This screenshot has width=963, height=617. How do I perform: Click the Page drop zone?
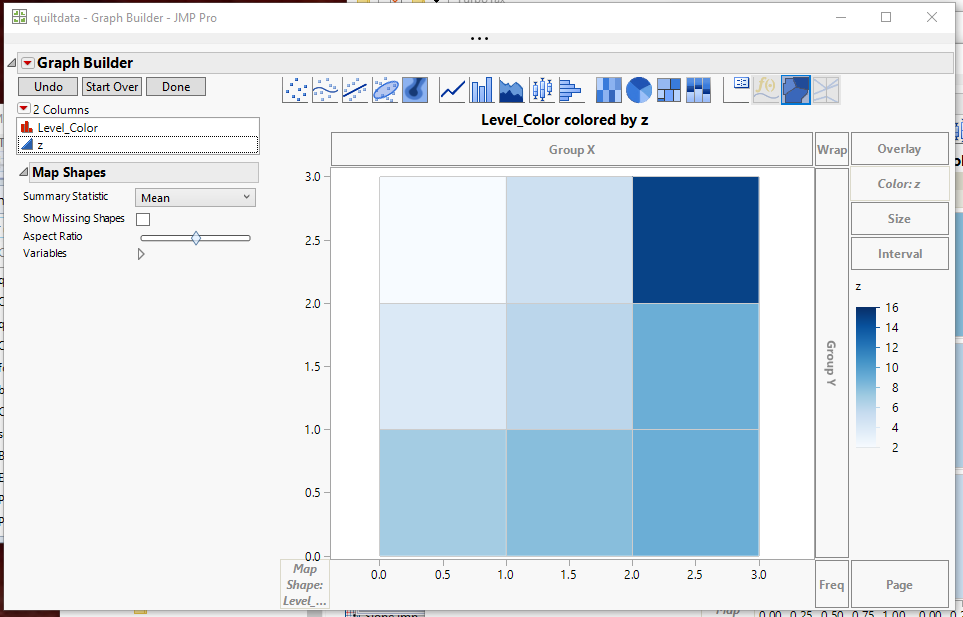click(x=899, y=584)
